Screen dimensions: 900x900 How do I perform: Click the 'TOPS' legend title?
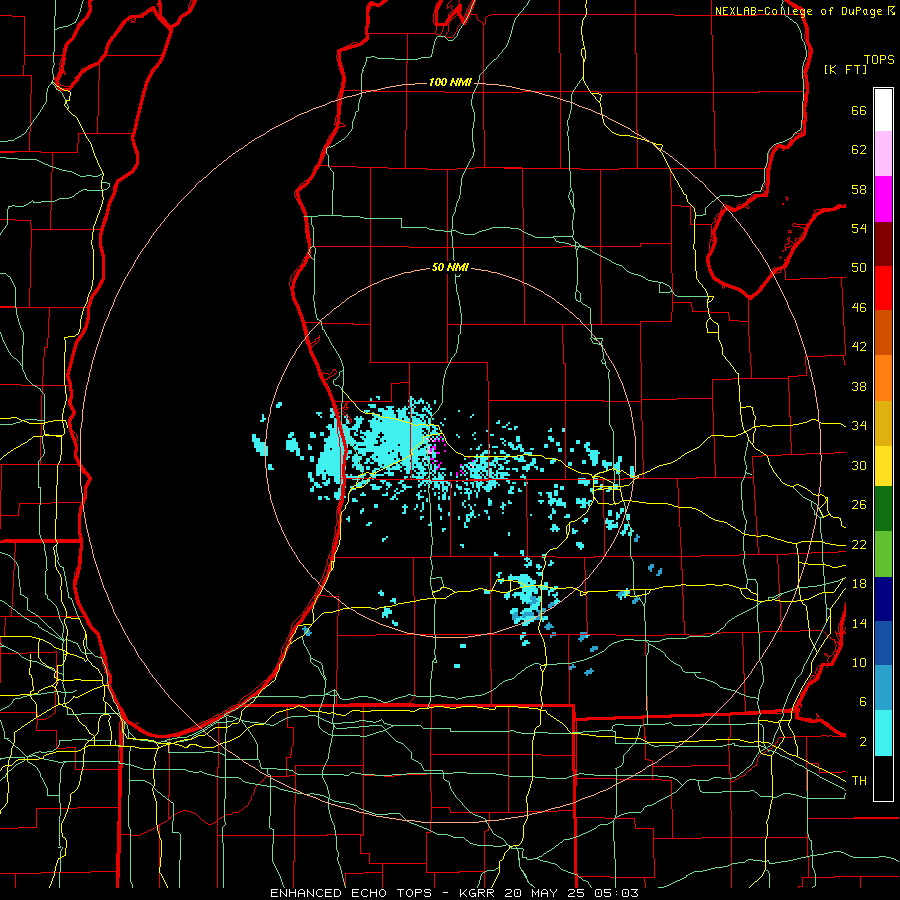pyautogui.click(x=879, y=60)
